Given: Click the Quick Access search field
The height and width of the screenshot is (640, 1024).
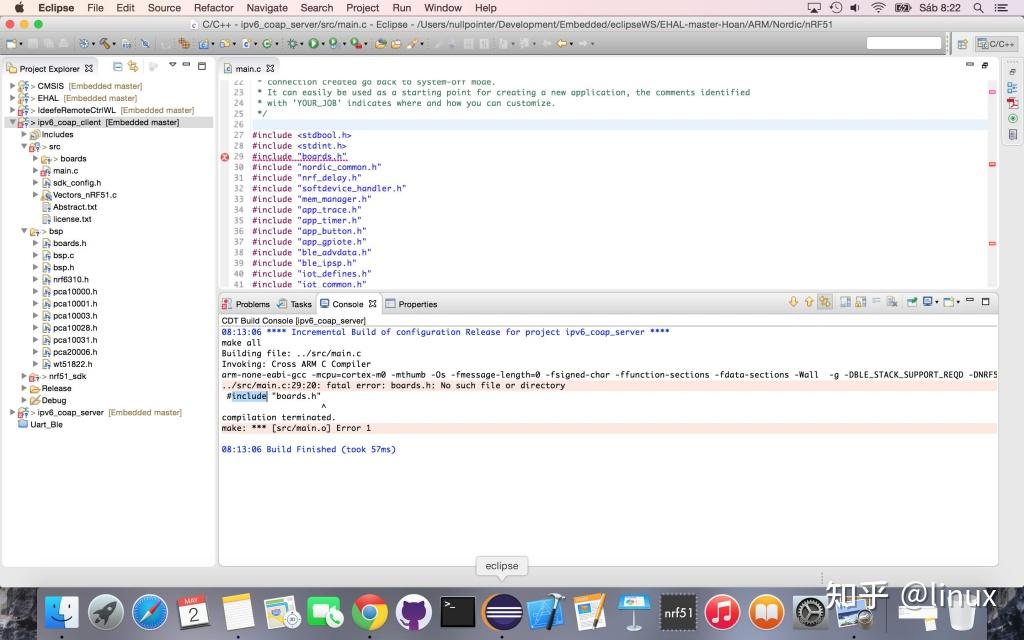Looking at the screenshot, I should pos(904,43).
